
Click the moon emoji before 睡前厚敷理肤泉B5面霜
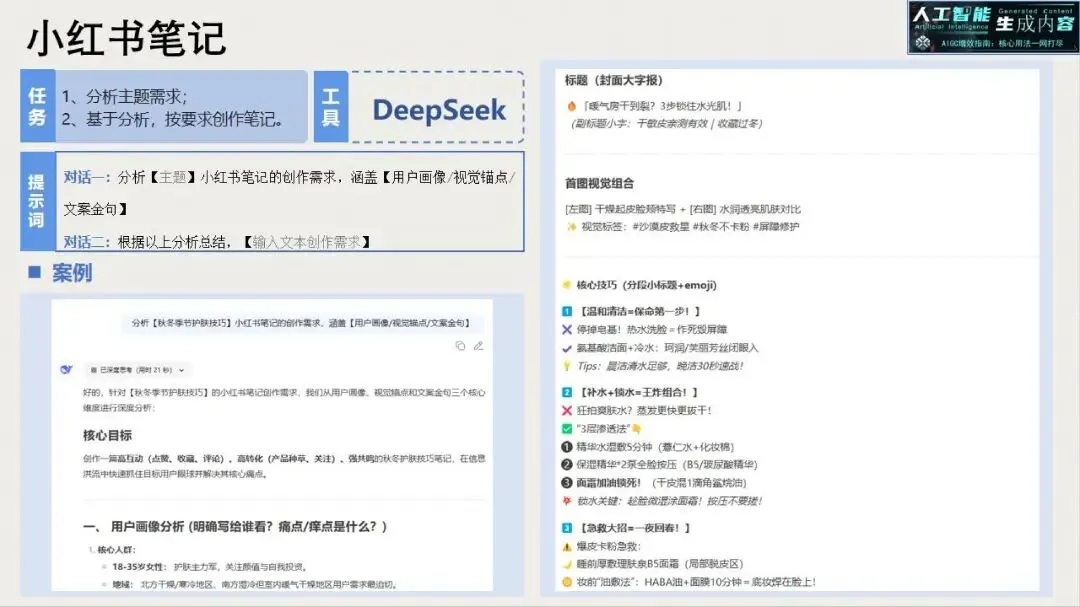(x=567, y=564)
